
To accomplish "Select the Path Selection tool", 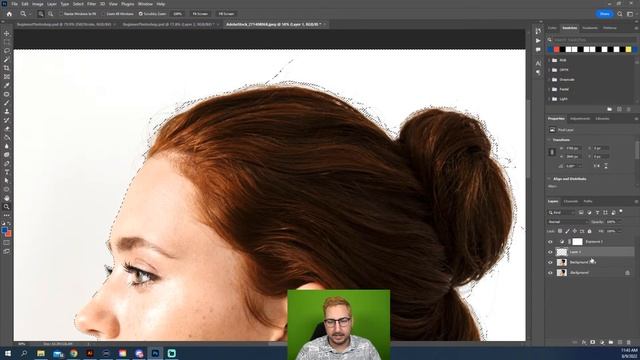I will (7, 180).
